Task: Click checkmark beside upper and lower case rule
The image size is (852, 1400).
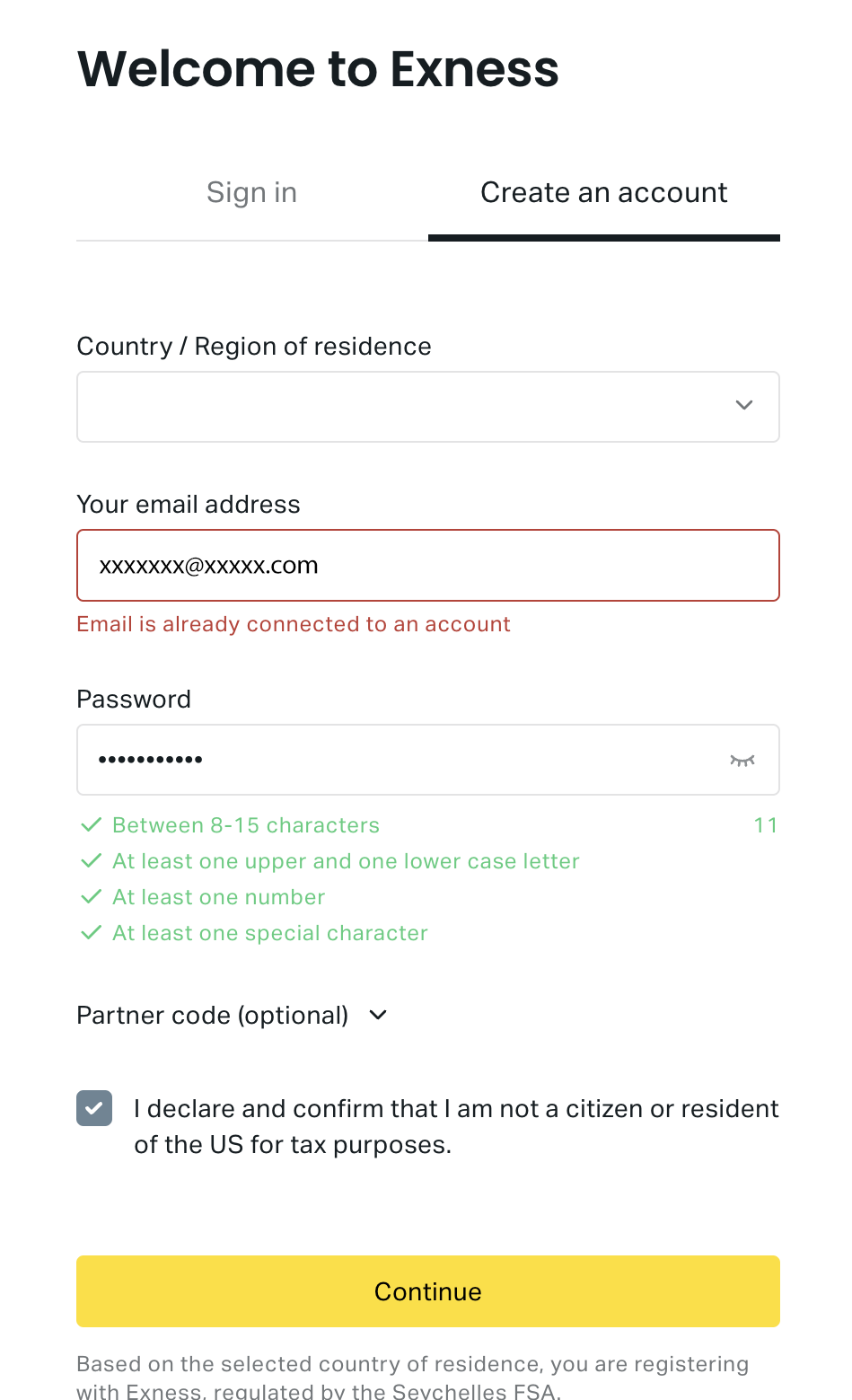Action: click(x=91, y=860)
